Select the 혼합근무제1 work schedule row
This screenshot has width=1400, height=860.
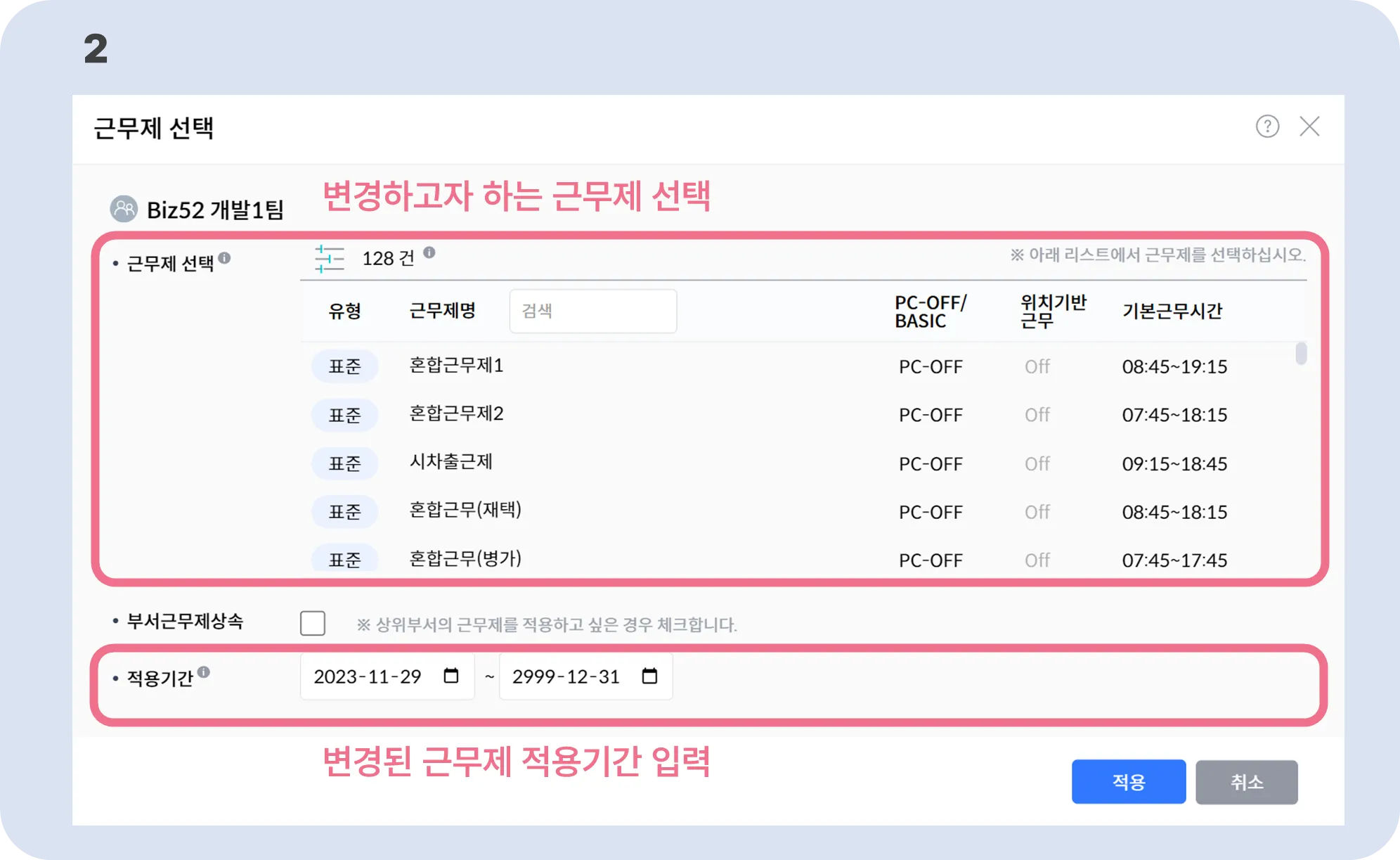(x=456, y=366)
